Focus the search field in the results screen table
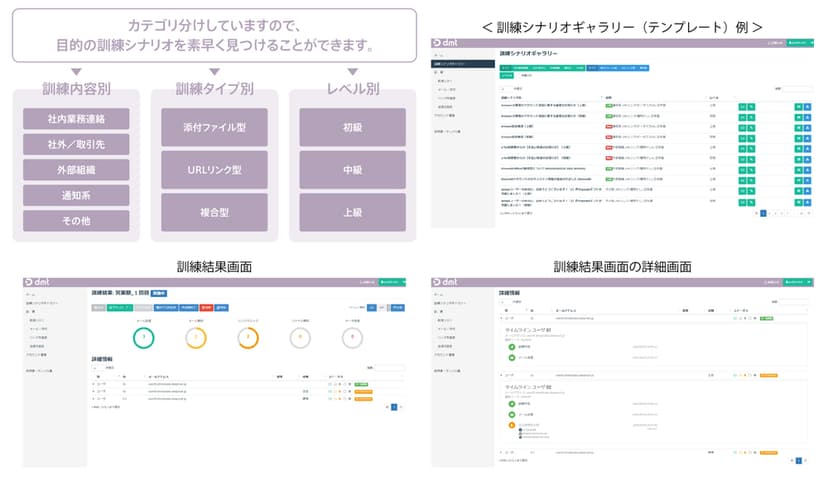This screenshot has width=828, height=479. pyautogui.click(x=390, y=368)
